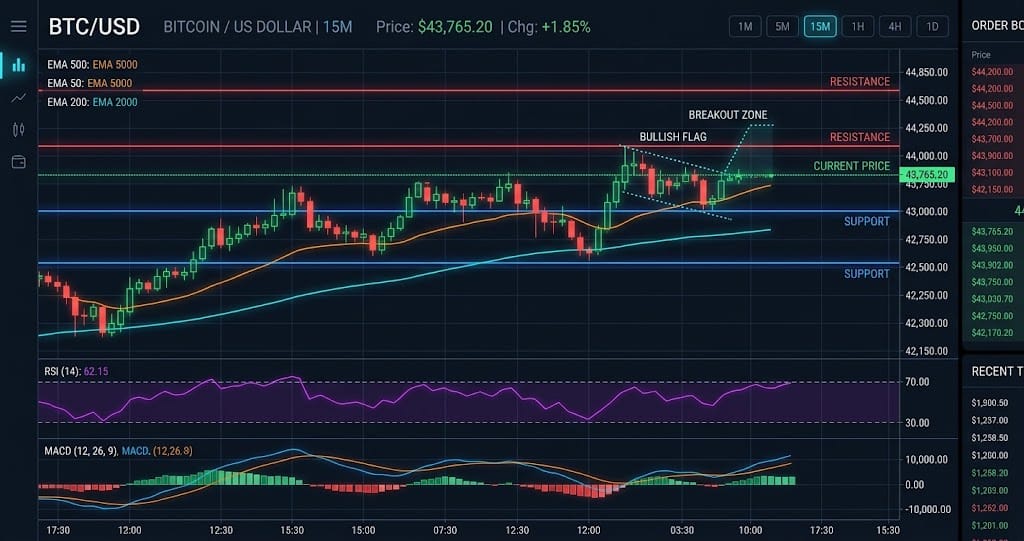Viewport: 1024px width, 541px height.
Task: Click the 03:30 time axis label
Action: click(681, 530)
